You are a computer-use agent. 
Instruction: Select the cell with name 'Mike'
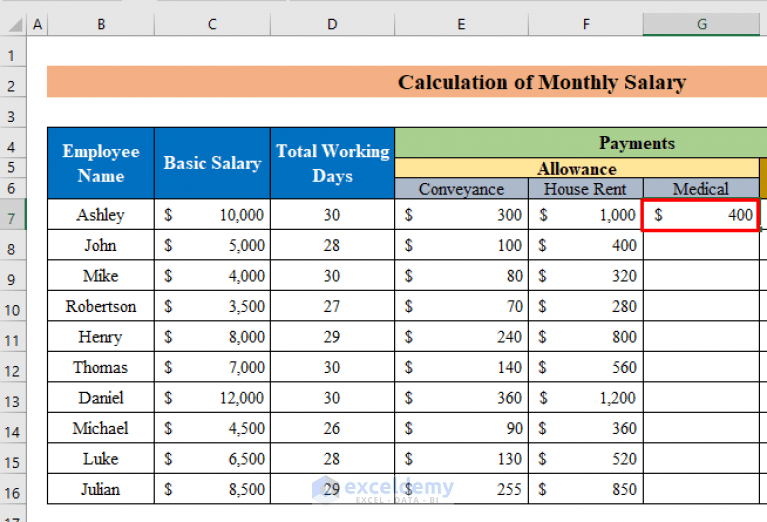(101, 275)
